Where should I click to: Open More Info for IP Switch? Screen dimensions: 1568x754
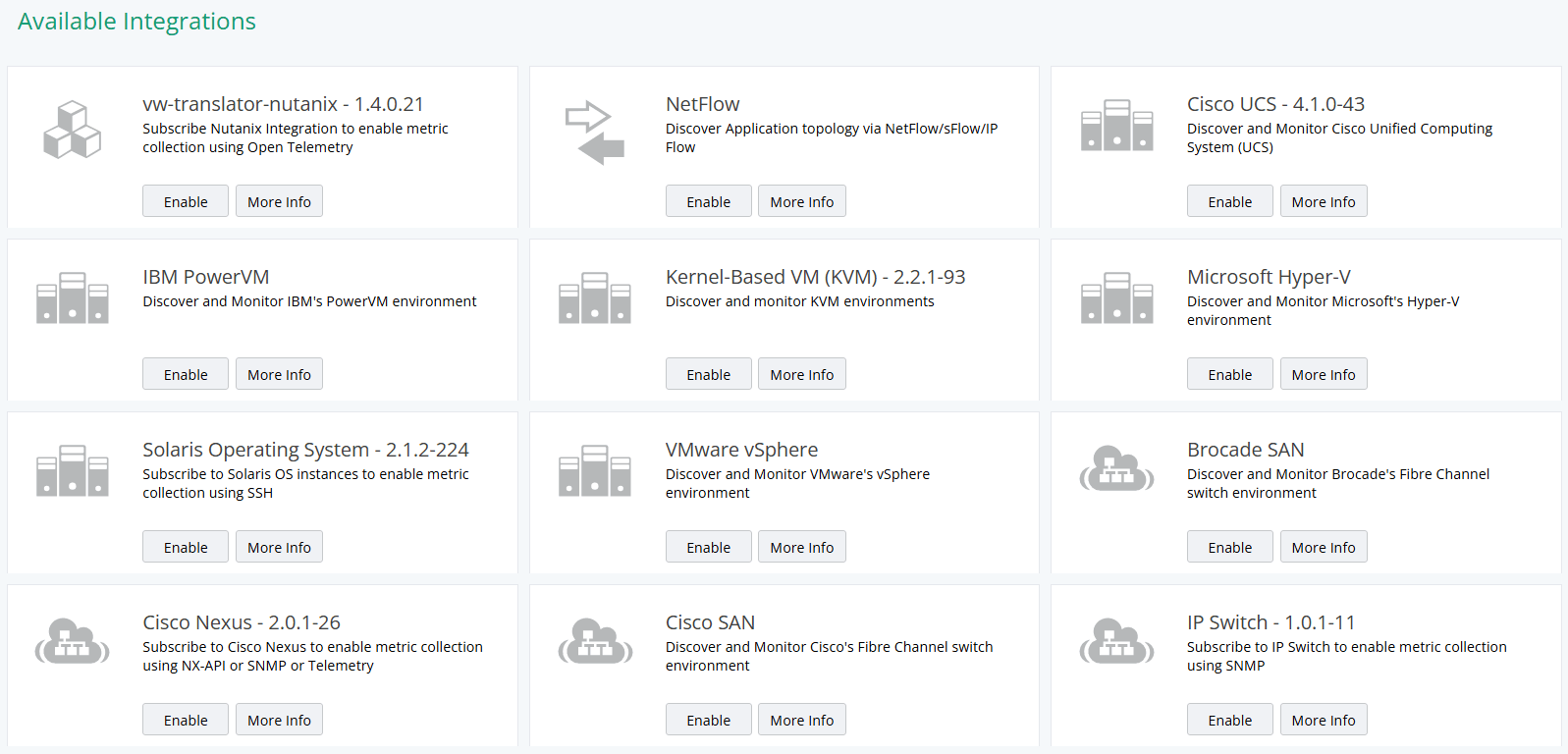1324,720
